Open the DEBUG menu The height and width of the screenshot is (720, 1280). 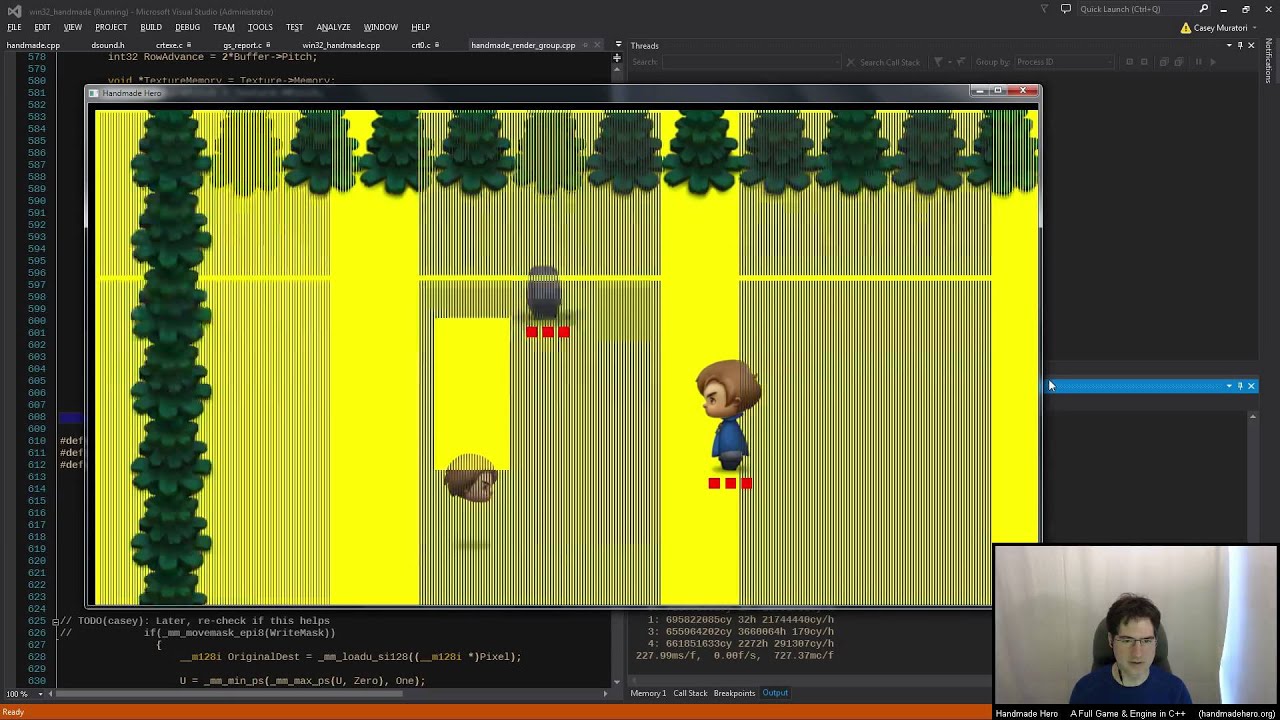[187, 27]
